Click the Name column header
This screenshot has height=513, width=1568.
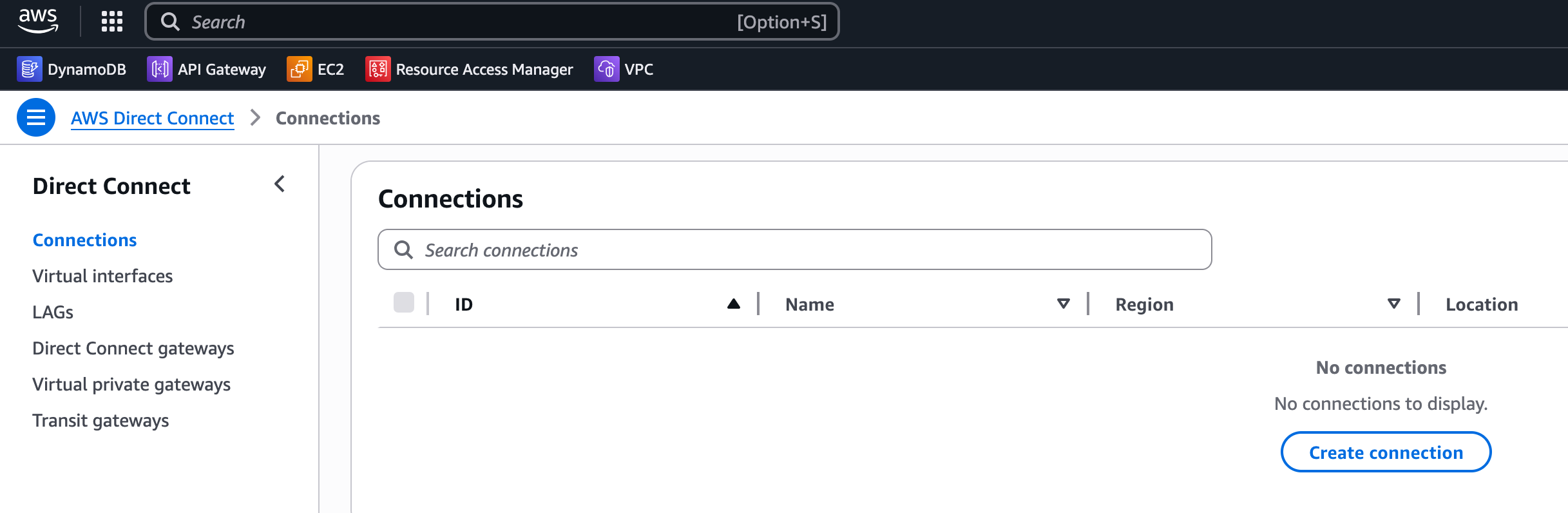point(810,304)
